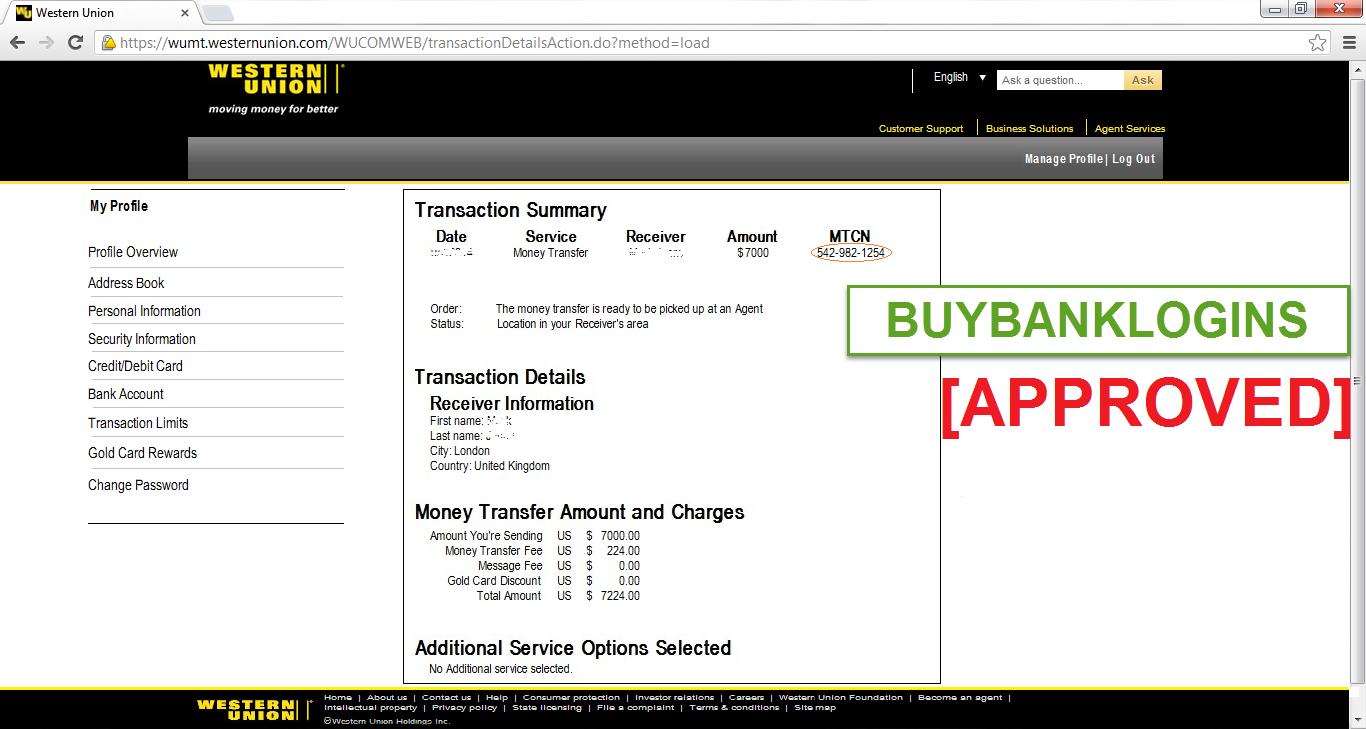This screenshot has width=1366, height=729.
Task: Open Home footer link
Action: pyautogui.click(x=338, y=697)
